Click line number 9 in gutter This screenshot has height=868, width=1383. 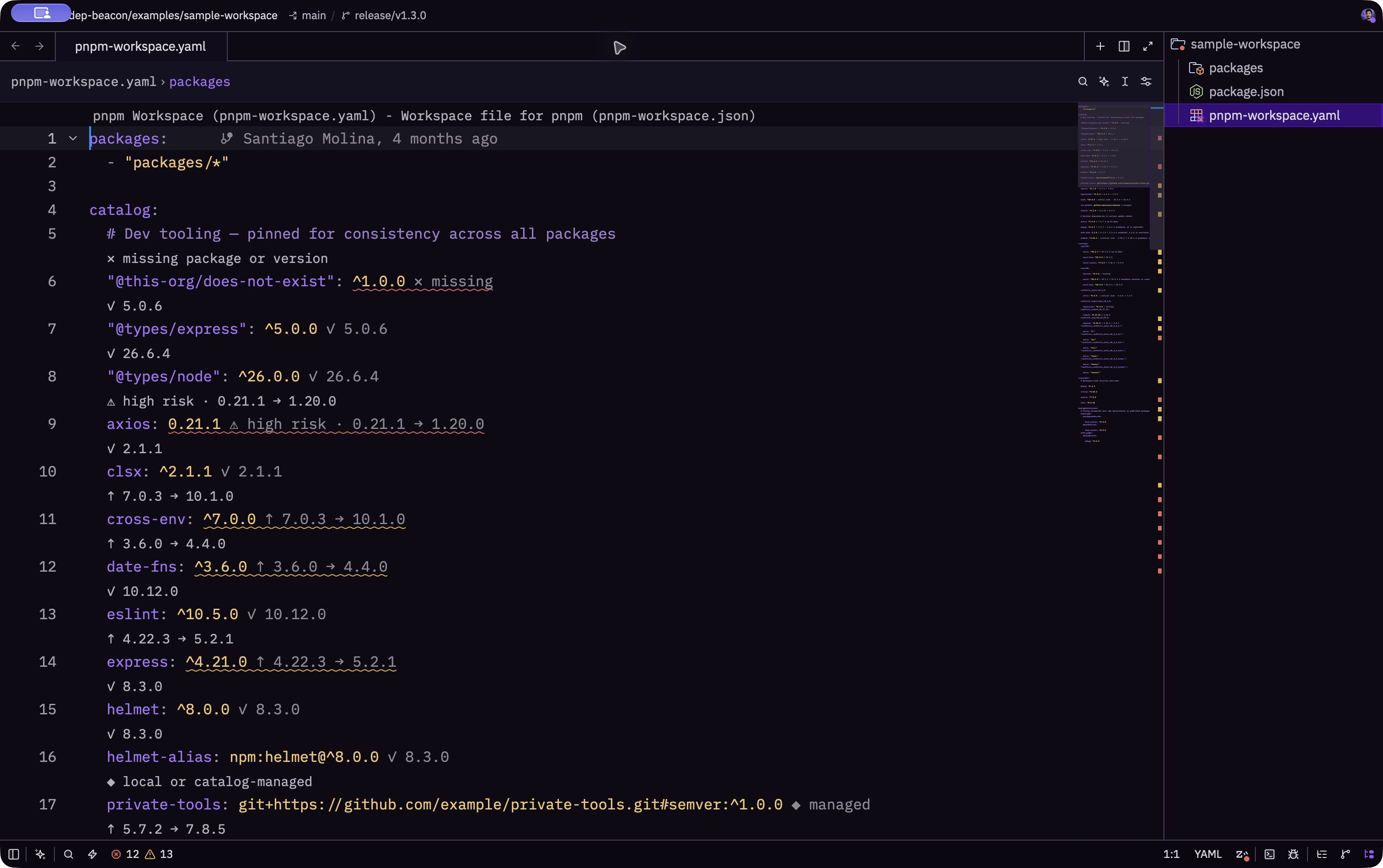coord(52,424)
